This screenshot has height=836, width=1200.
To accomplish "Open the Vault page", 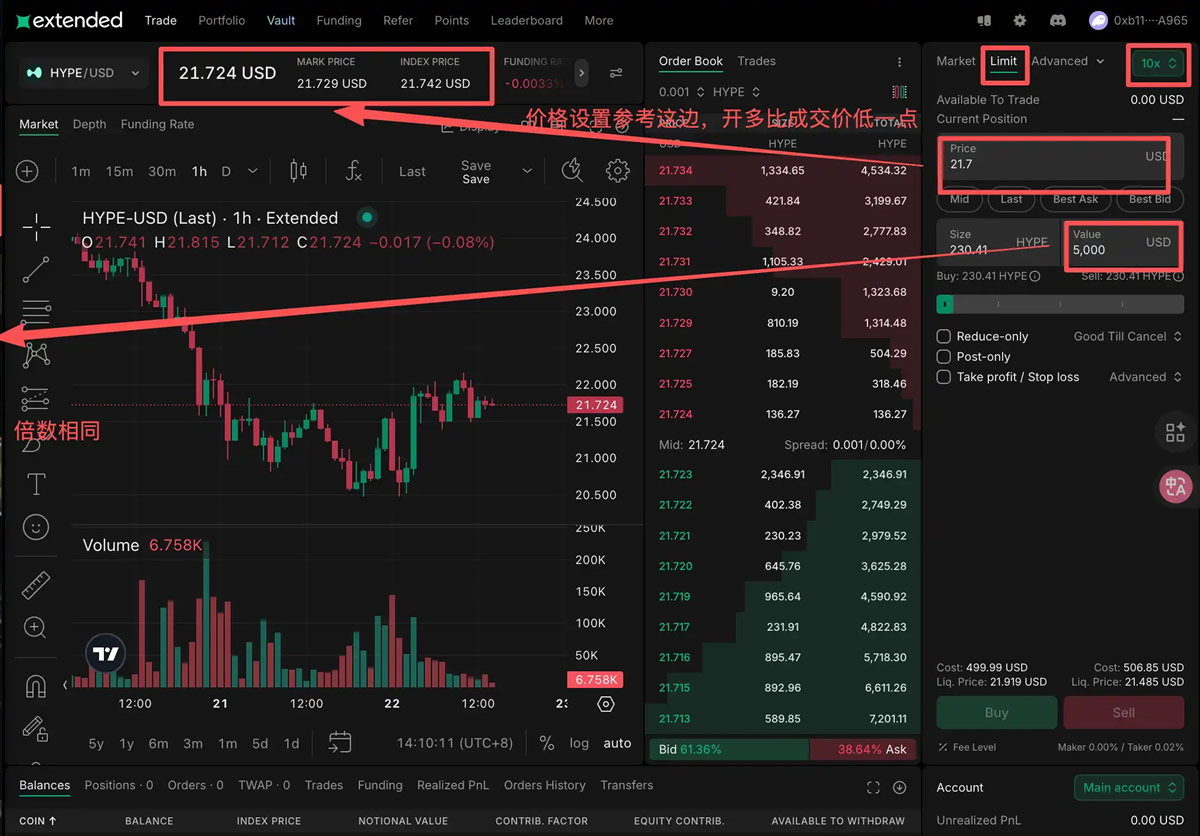I will (281, 20).
